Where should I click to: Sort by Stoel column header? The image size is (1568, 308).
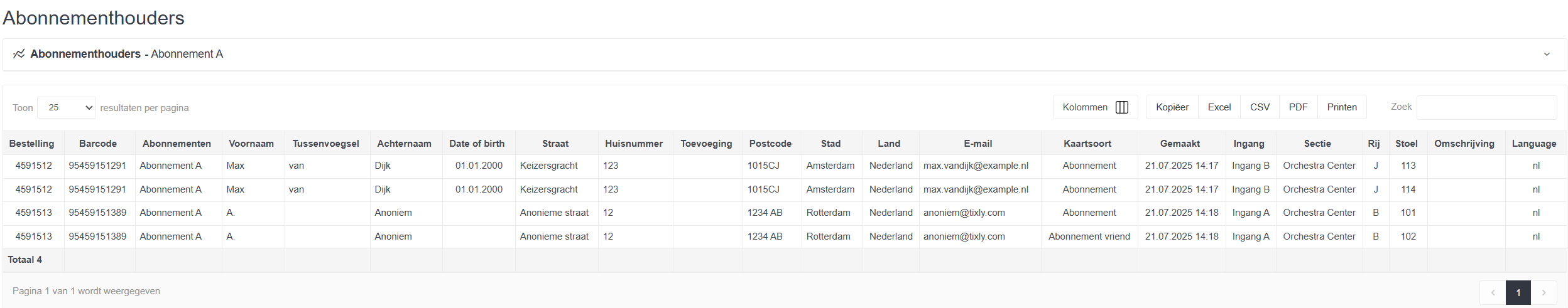pyautogui.click(x=1407, y=144)
